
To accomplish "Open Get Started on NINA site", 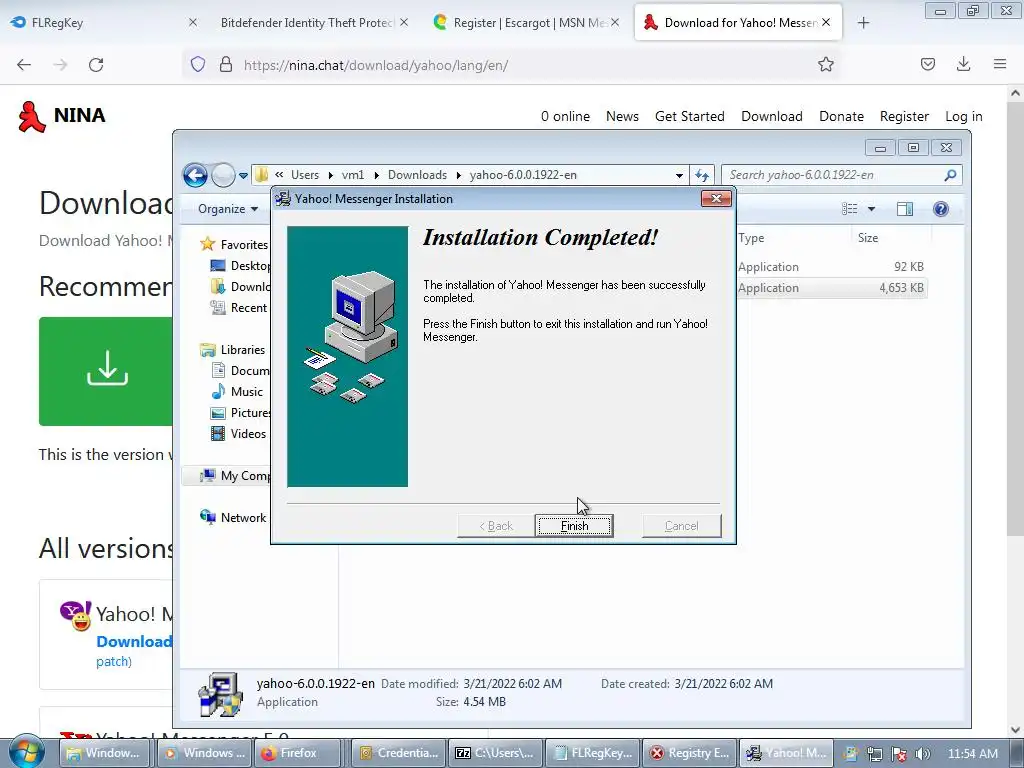I will point(690,116).
